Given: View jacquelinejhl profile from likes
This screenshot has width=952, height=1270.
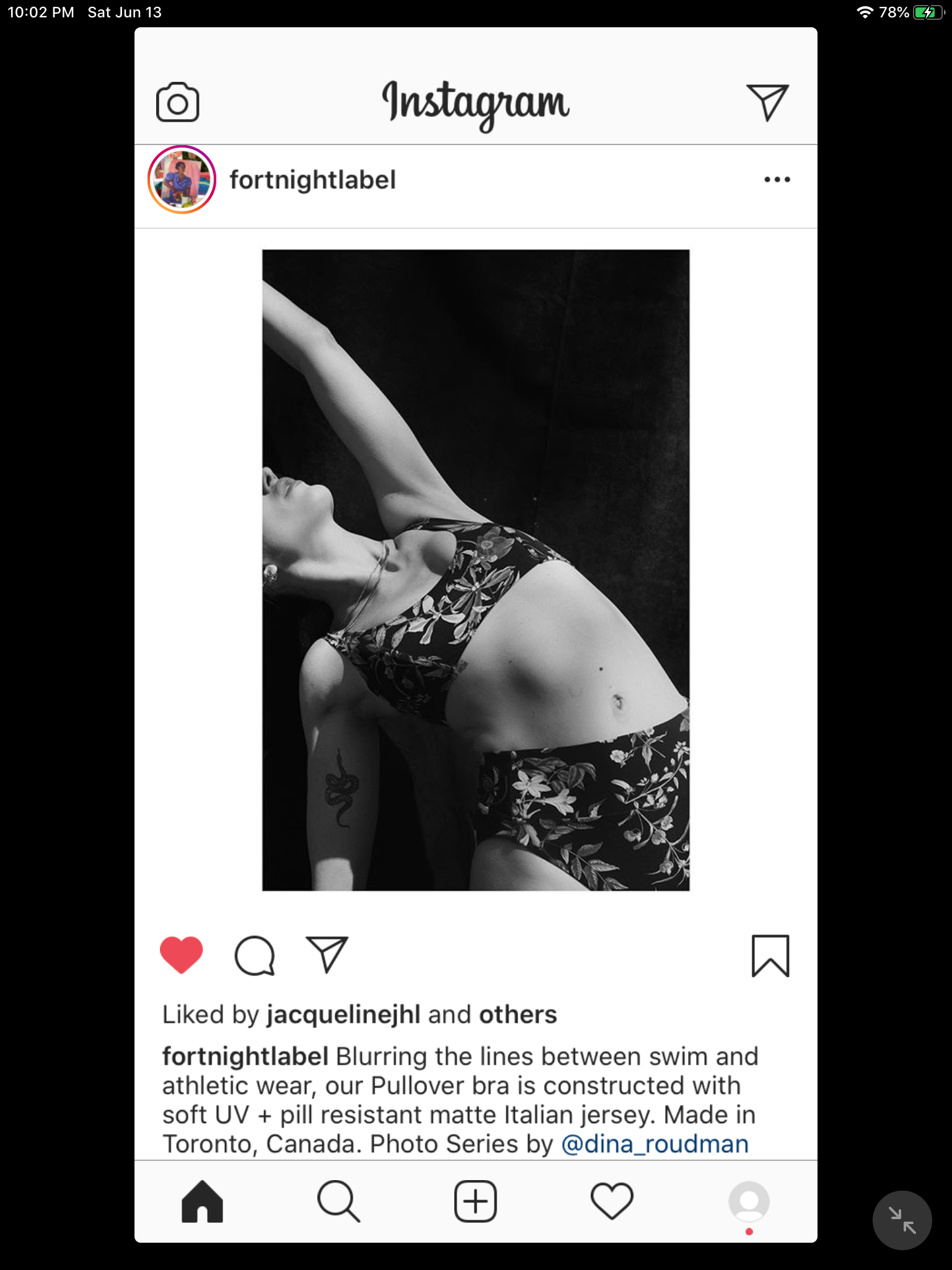Looking at the screenshot, I should [343, 1015].
